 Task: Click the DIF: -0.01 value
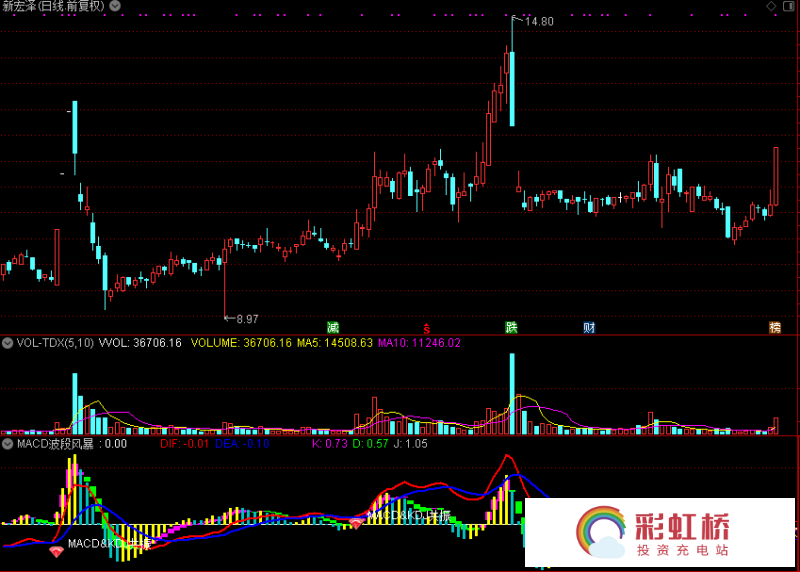tap(185, 444)
